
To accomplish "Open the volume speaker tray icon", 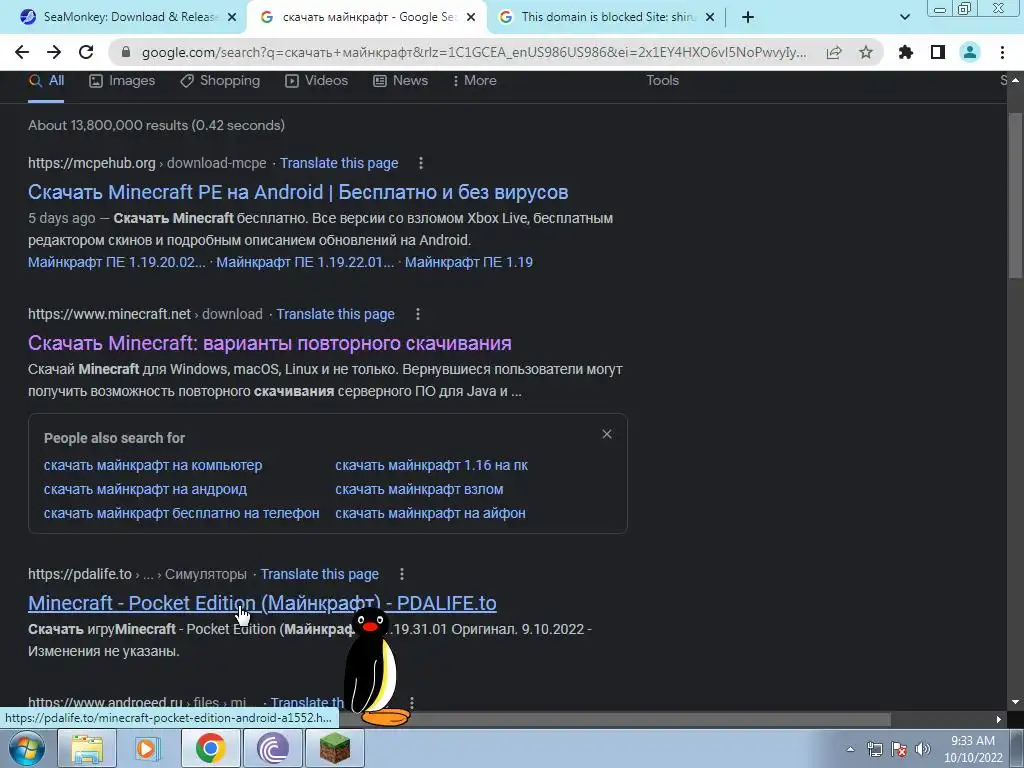I will tap(923, 749).
